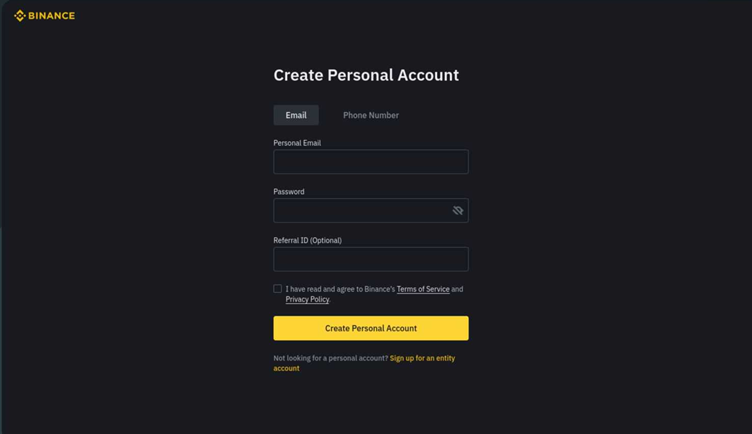This screenshot has height=434, width=752.
Task: Switch to the Phone Number tab
Action: 371,115
